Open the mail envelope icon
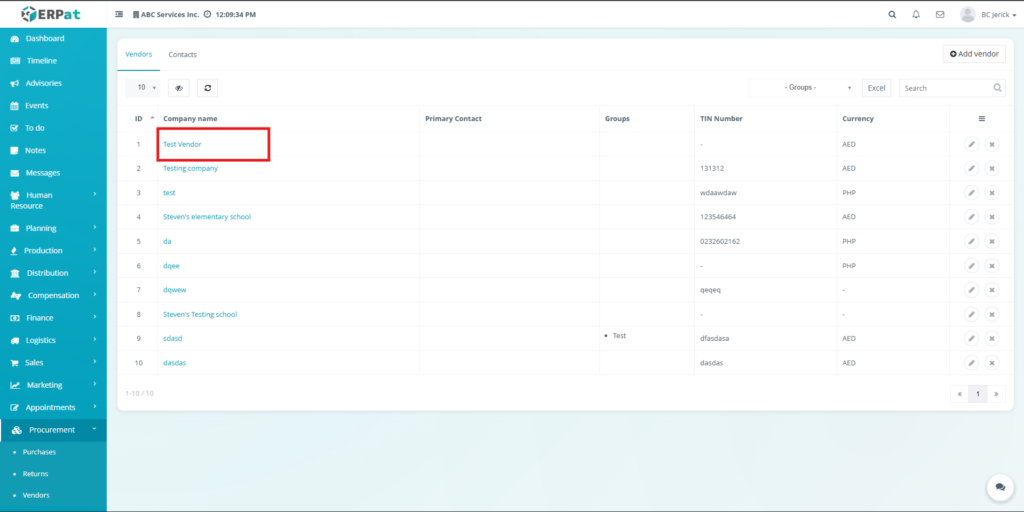The image size is (1024, 512). pyautogui.click(x=940, y=14)
